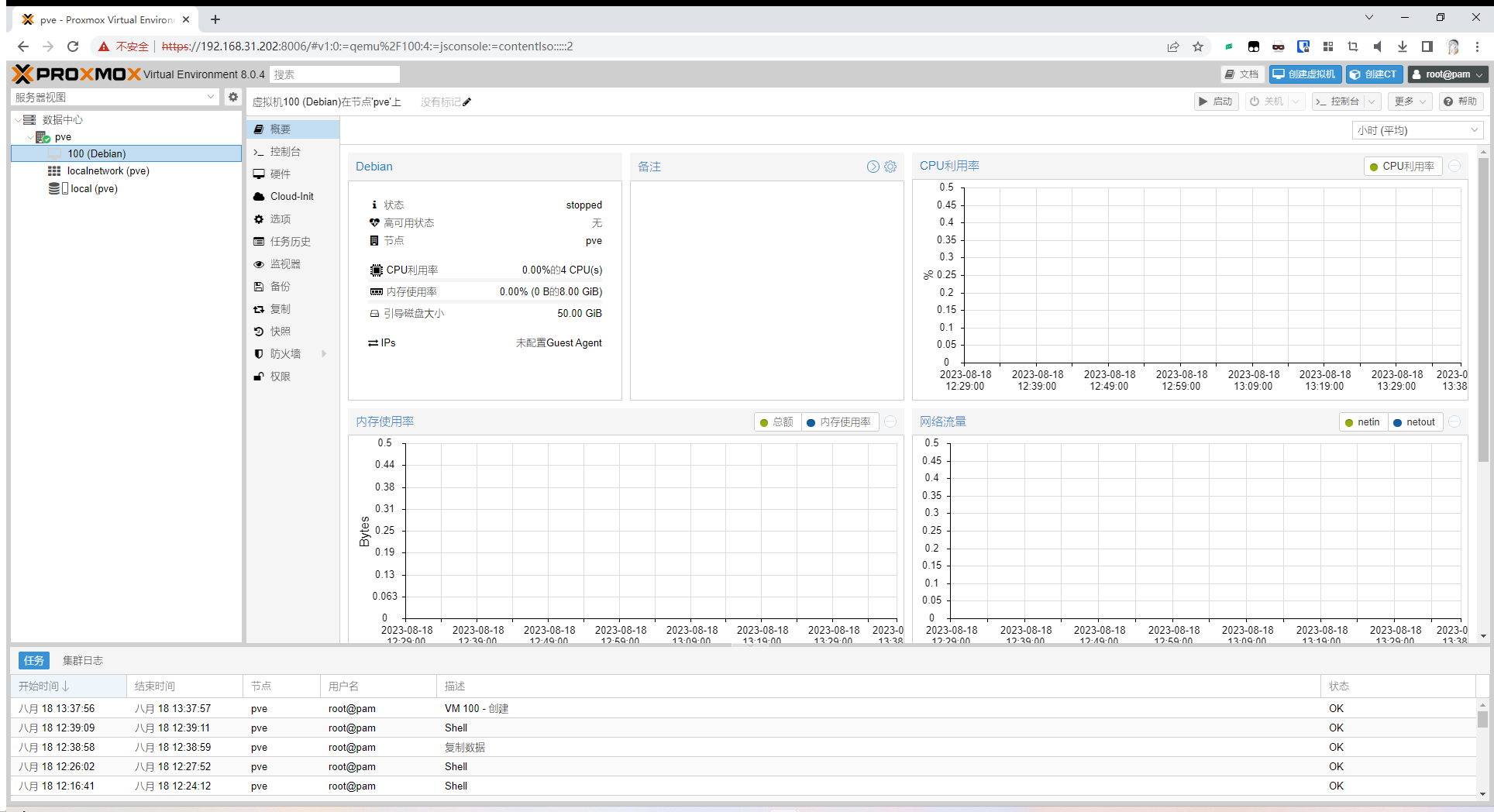The image size is (1494, 812).
Task: Open the Cloud-Init configuration page
Action: coord(291,197)
